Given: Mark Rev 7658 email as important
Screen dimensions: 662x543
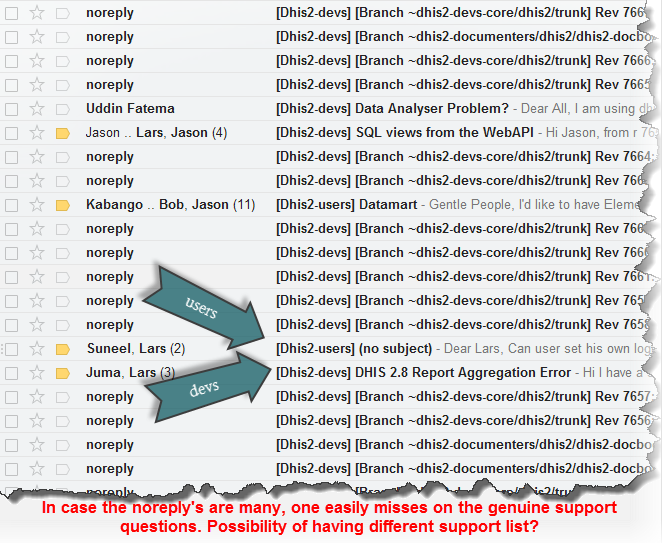Looking at the screenshot, I should pyautogui.click(x=62, y=325).
